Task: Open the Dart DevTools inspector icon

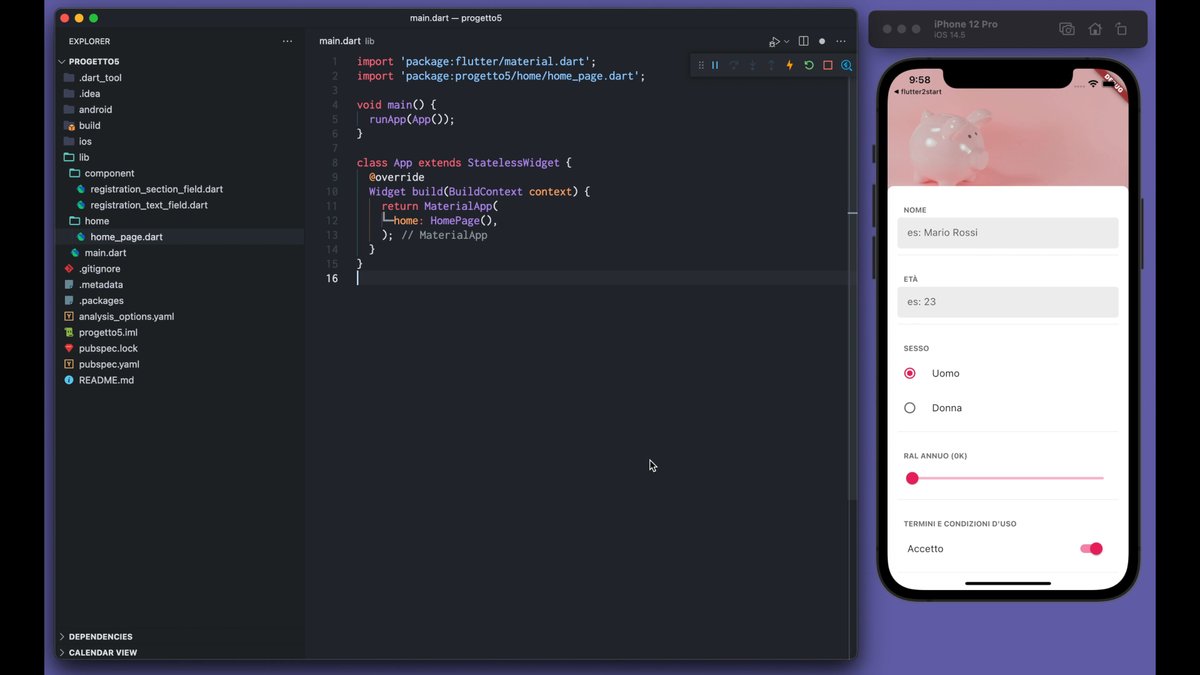Action: tap(846, 65)
